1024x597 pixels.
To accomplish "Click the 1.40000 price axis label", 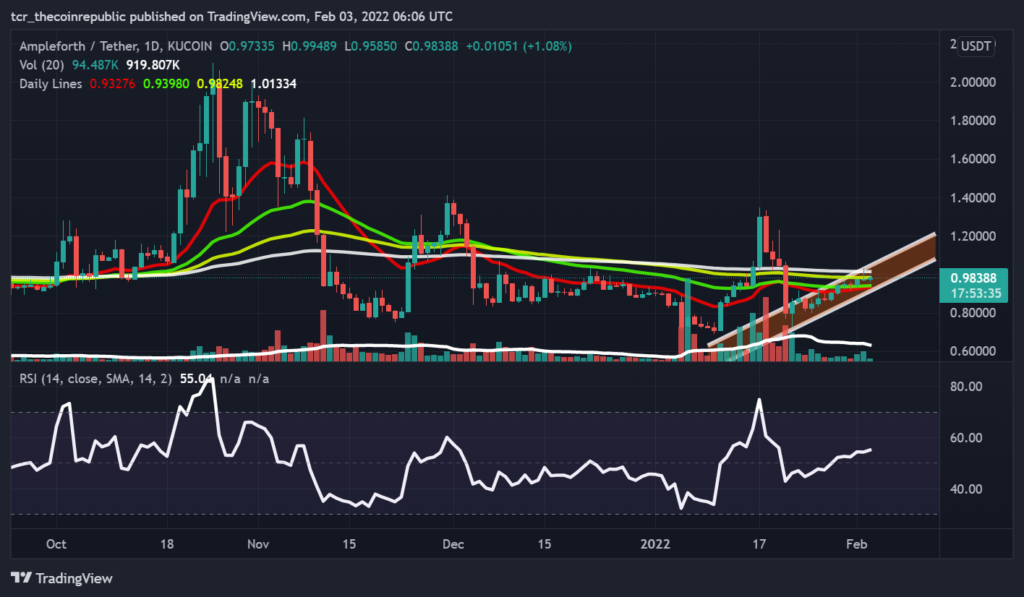I will click(x=972, y=198).
